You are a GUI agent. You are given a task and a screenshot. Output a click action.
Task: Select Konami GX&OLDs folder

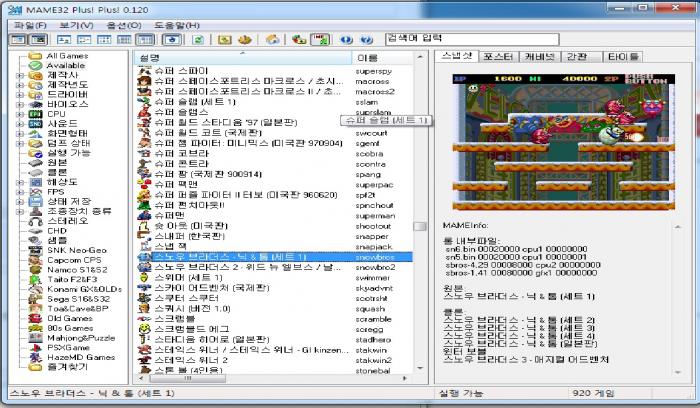pos(84,289)
